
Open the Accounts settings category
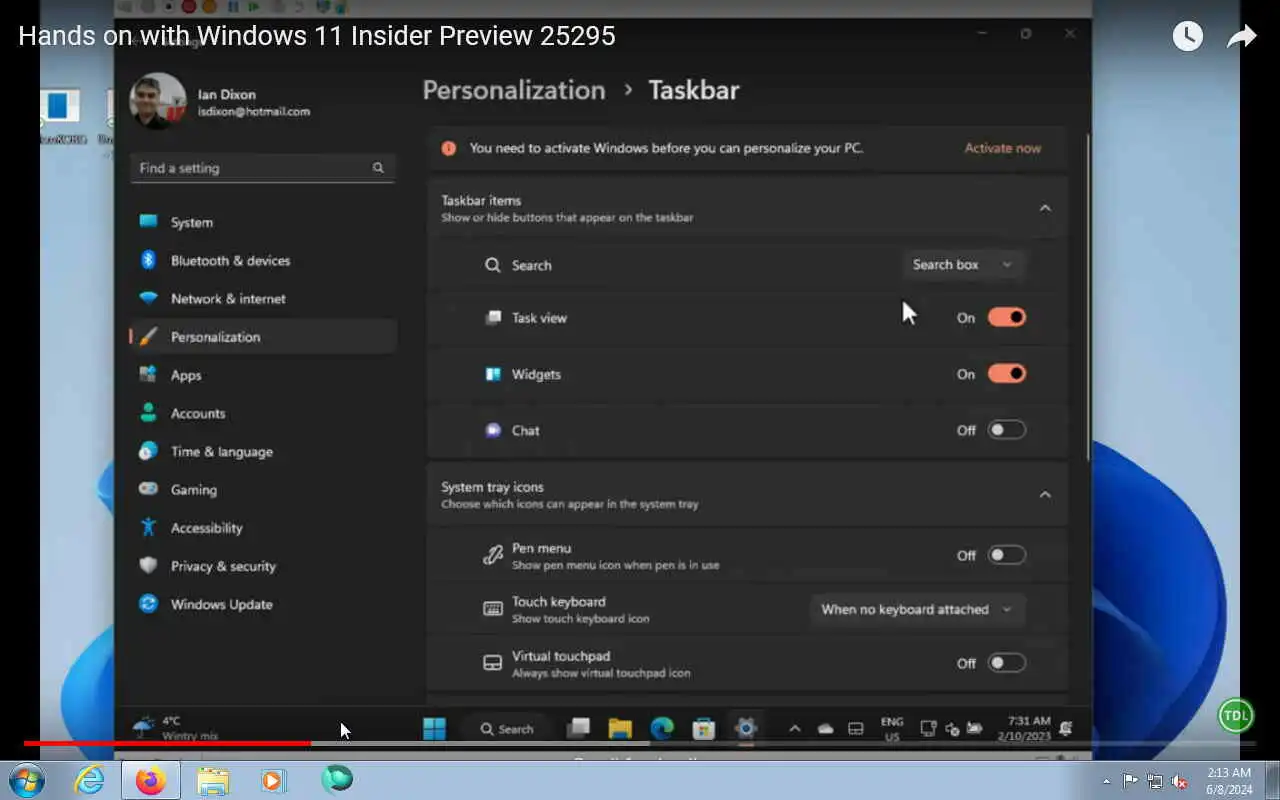tap(264, 413)
